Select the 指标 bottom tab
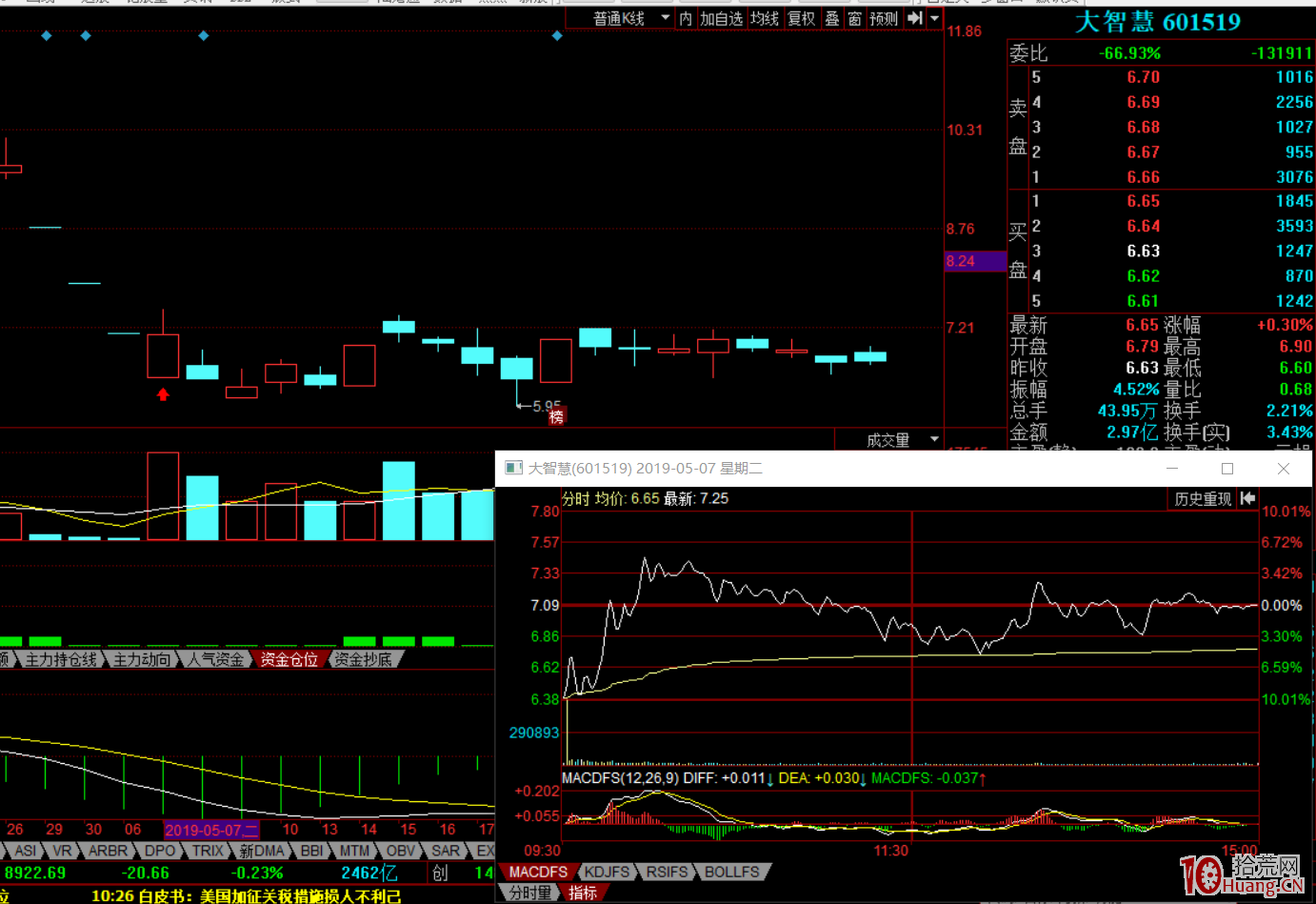The image size is (1316, 904). coord(583,893)
